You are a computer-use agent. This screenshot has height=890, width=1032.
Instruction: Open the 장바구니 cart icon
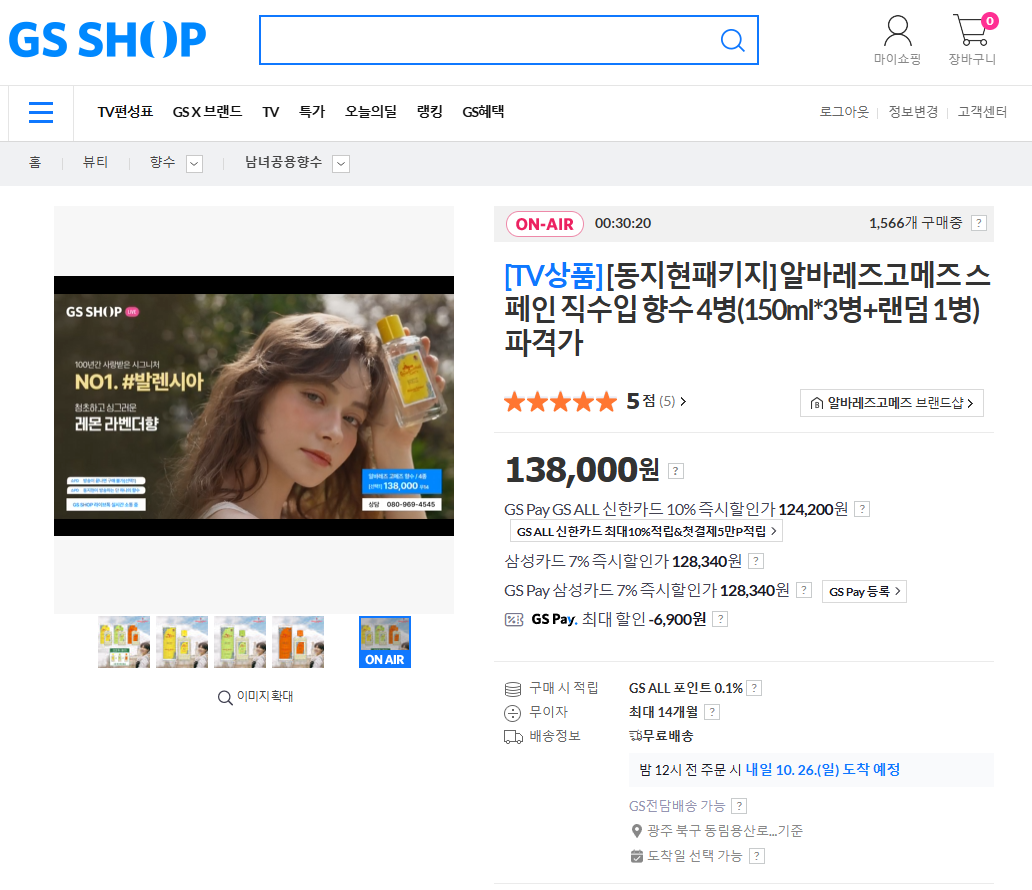tap(973, 40)
